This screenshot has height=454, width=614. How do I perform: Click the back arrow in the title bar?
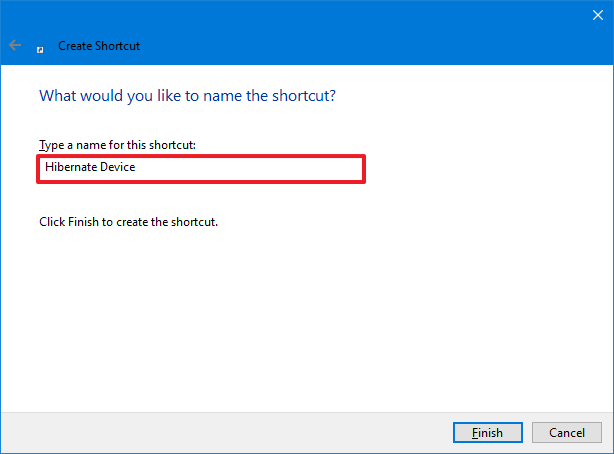(15, 46)
